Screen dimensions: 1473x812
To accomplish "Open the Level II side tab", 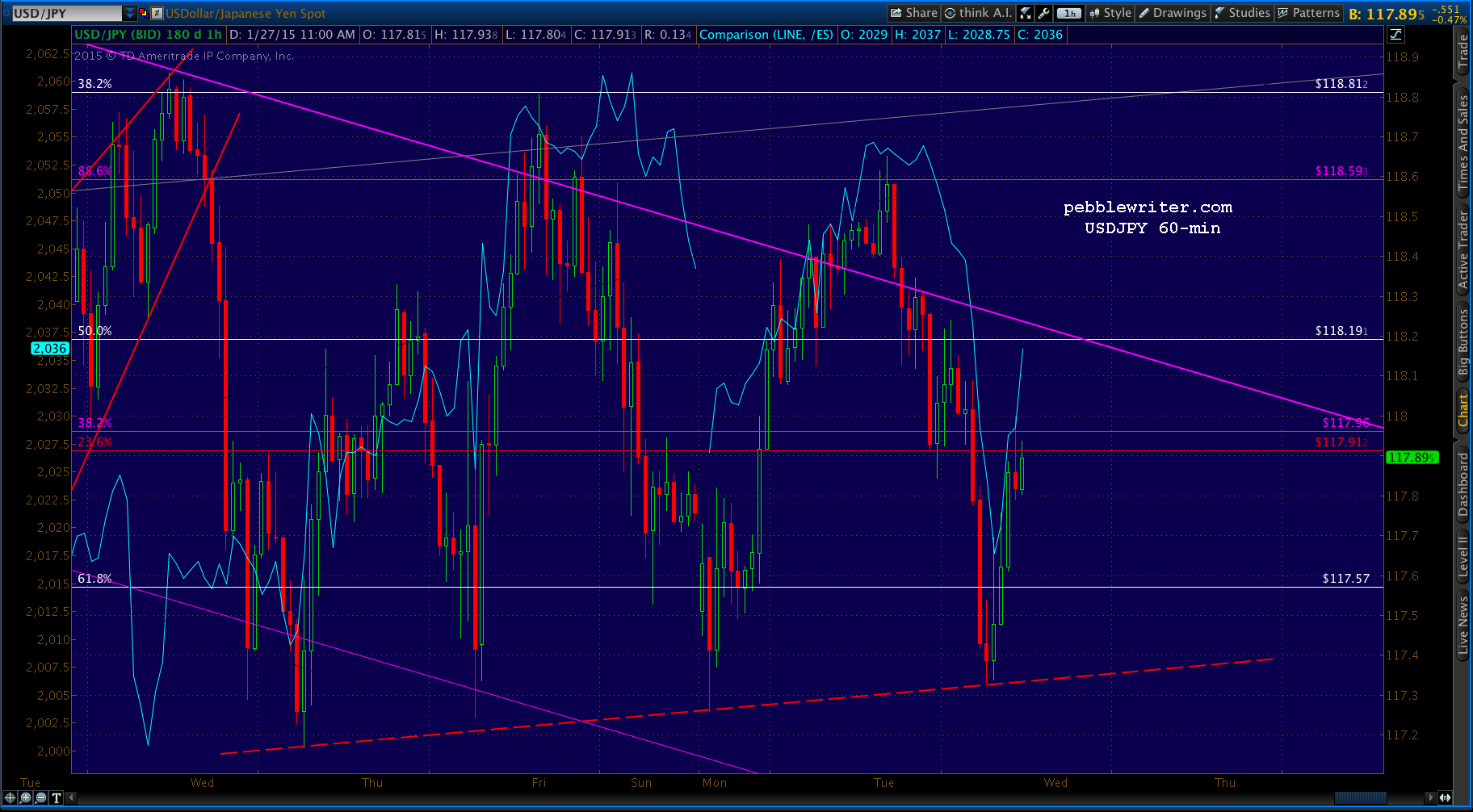I will 1463,556.
